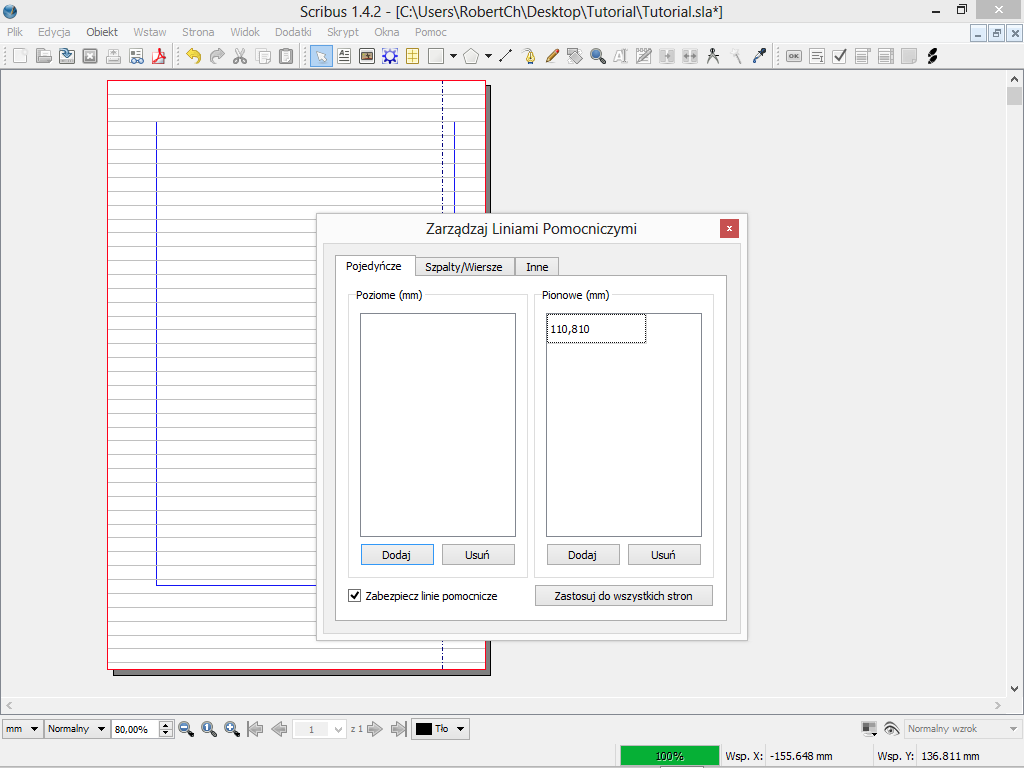
Task: Open the shape tool dropdown arrow
Action: pyautogui.click(x=453, y=56)
